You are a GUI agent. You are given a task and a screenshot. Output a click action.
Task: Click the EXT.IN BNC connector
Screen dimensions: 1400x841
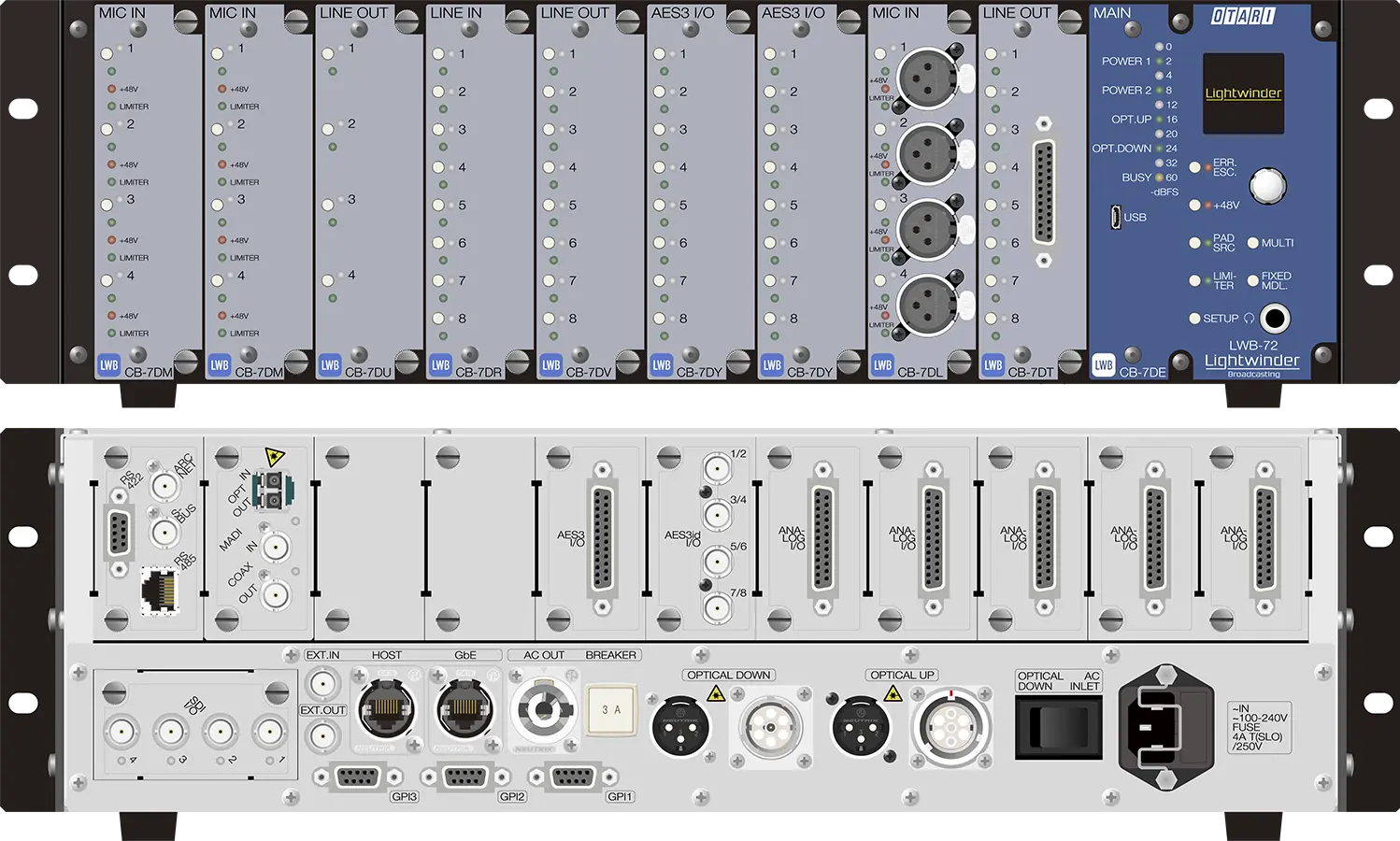click(323, 683)
